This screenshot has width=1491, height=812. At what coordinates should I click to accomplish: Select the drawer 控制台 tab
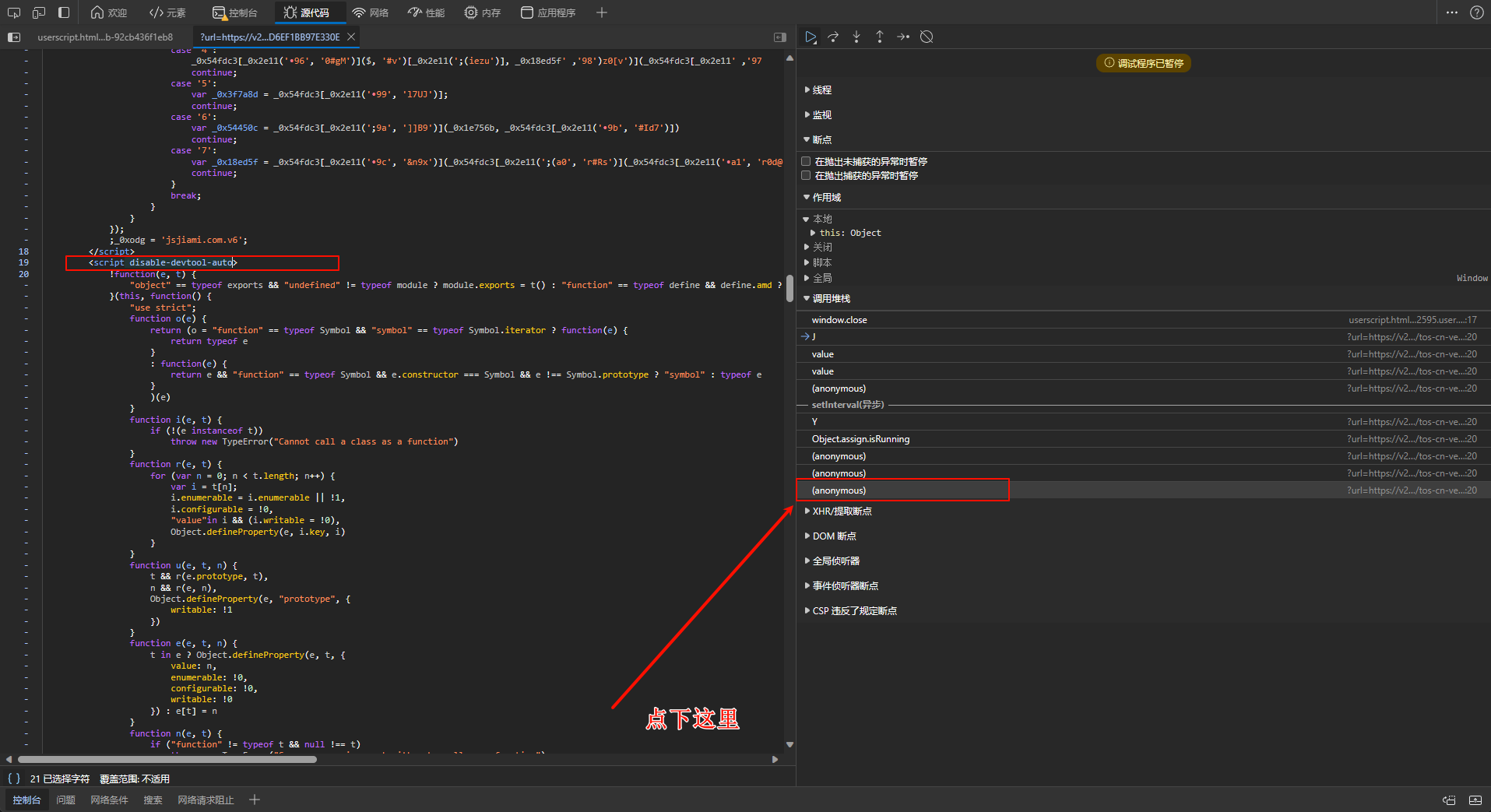26,800
